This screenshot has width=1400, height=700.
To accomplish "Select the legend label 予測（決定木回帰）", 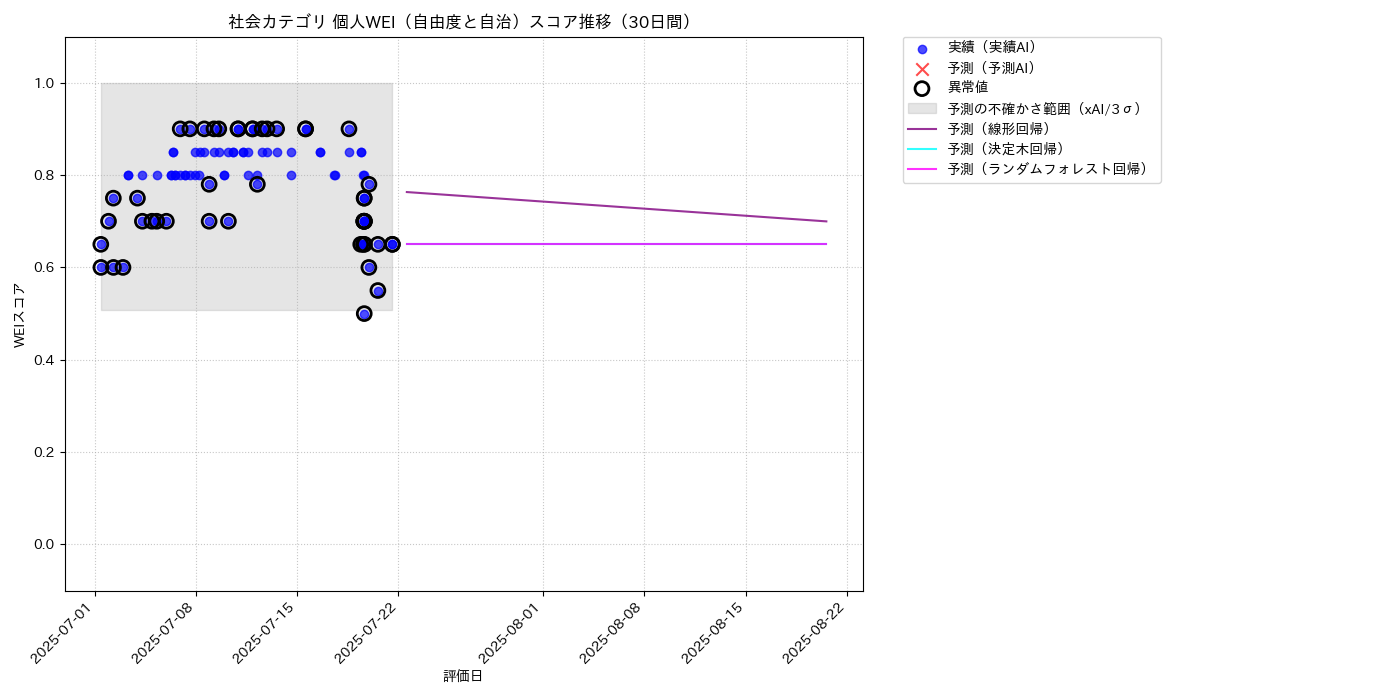I will [x=1006, y=149].
